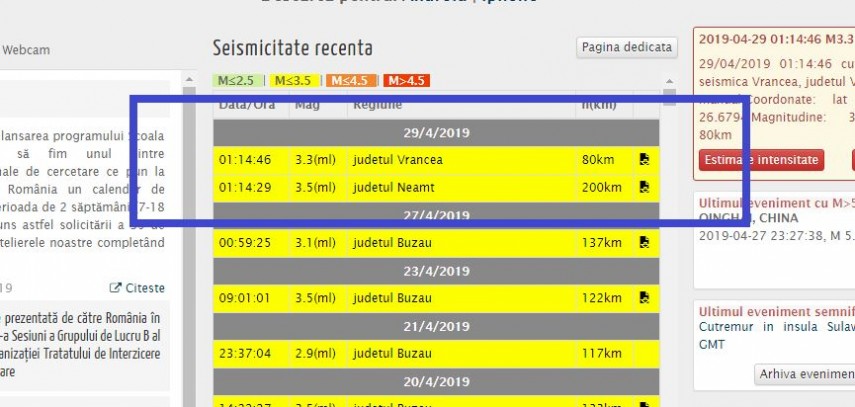Viewport: 855px width, 407px height.
Task: Filter by the green M≤2.5 magnitude badge
Action: pos(238,80)
